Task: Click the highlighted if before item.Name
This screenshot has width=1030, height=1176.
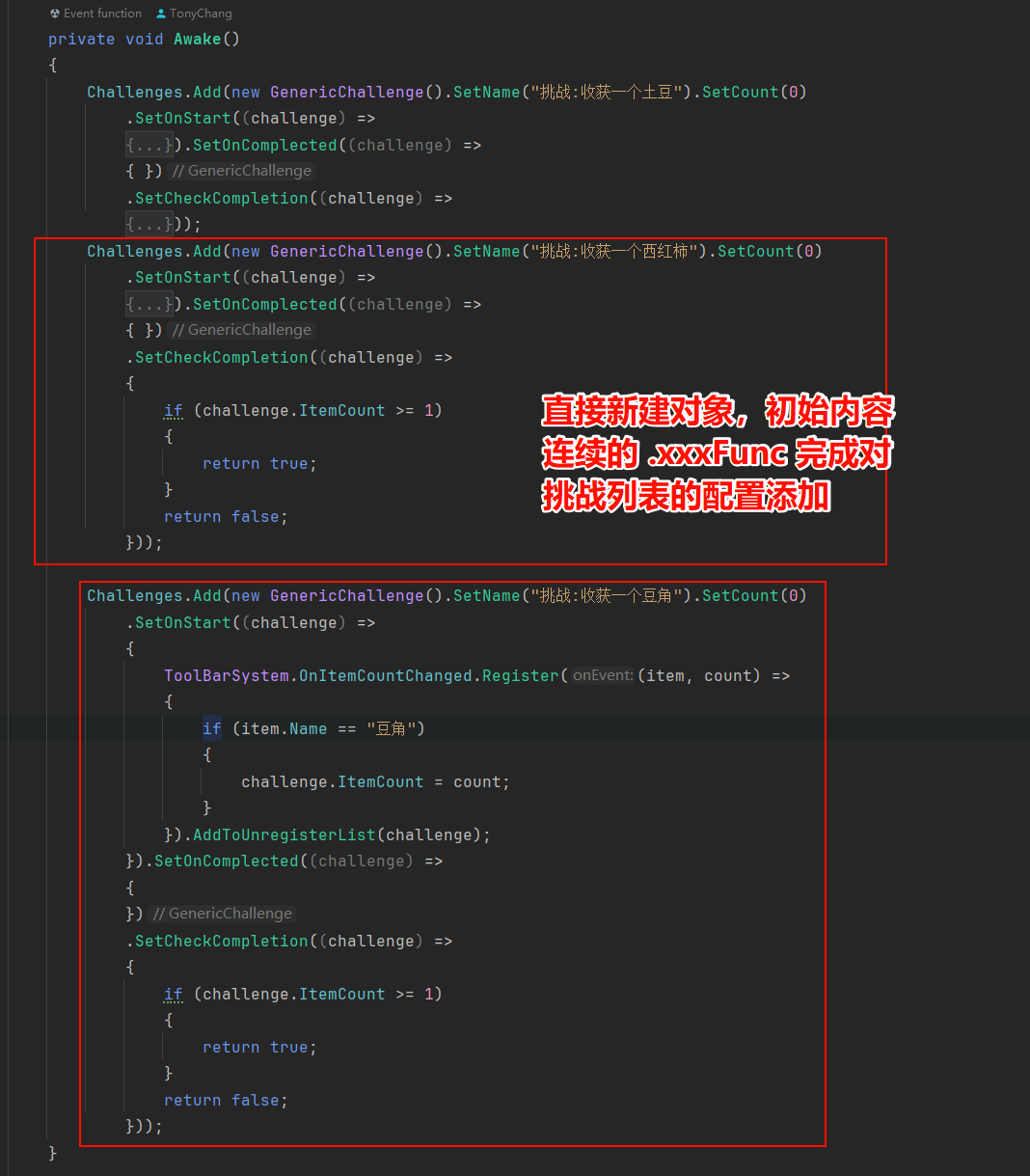Action: pyautogui.click(x=212, y=728)
